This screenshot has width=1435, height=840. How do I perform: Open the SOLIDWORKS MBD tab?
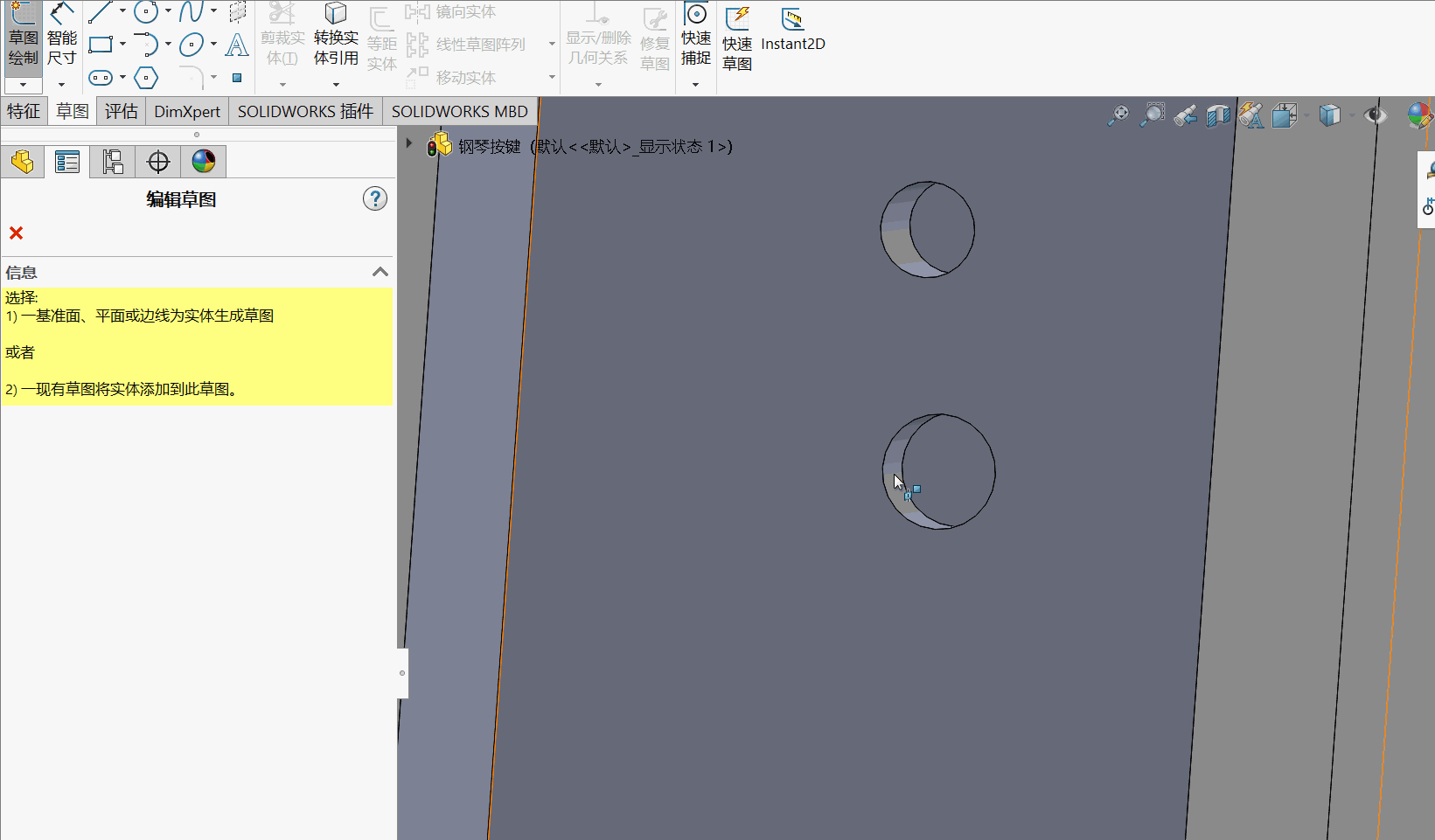pyautogui.click(x=460, y=112)
